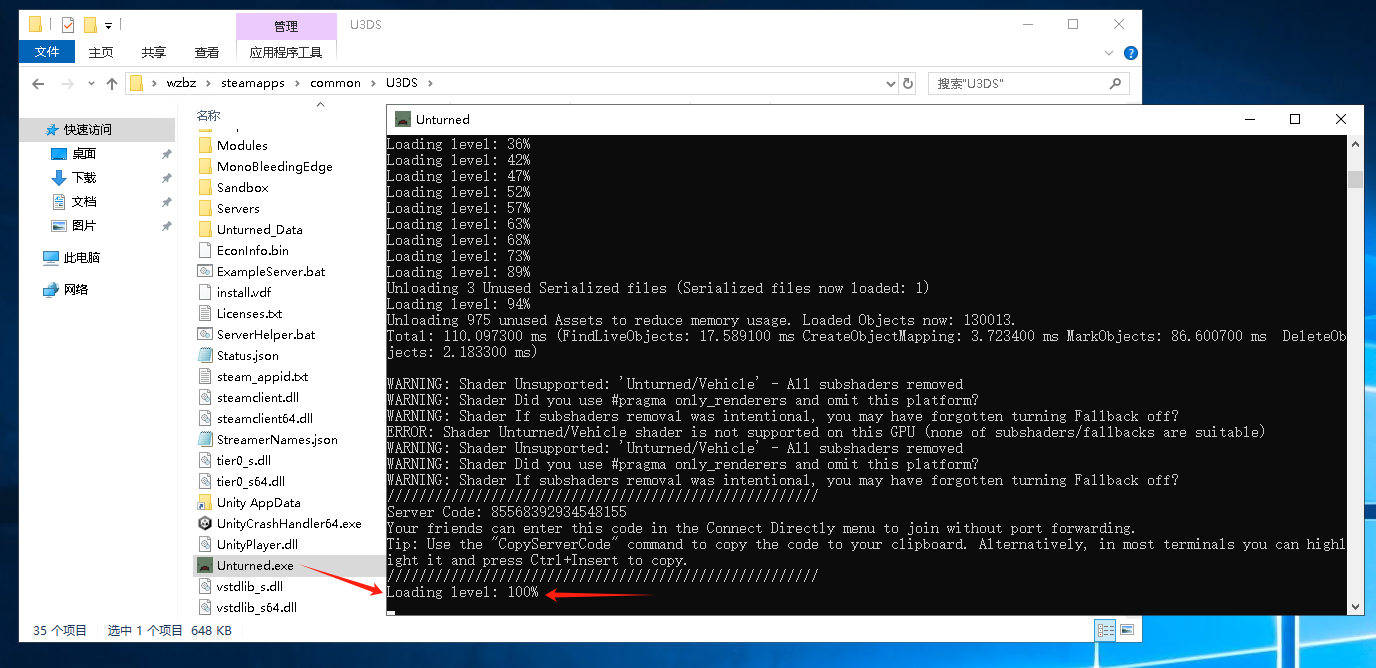The height and width of the screenshot is (668, 1376).
Task: Open Explorer help with the question mark icon
Action: [x=1130, y=53]
